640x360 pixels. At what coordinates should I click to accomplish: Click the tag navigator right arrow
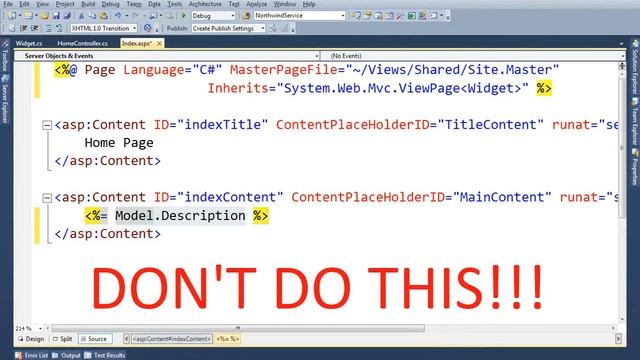(x=619, y=339)
